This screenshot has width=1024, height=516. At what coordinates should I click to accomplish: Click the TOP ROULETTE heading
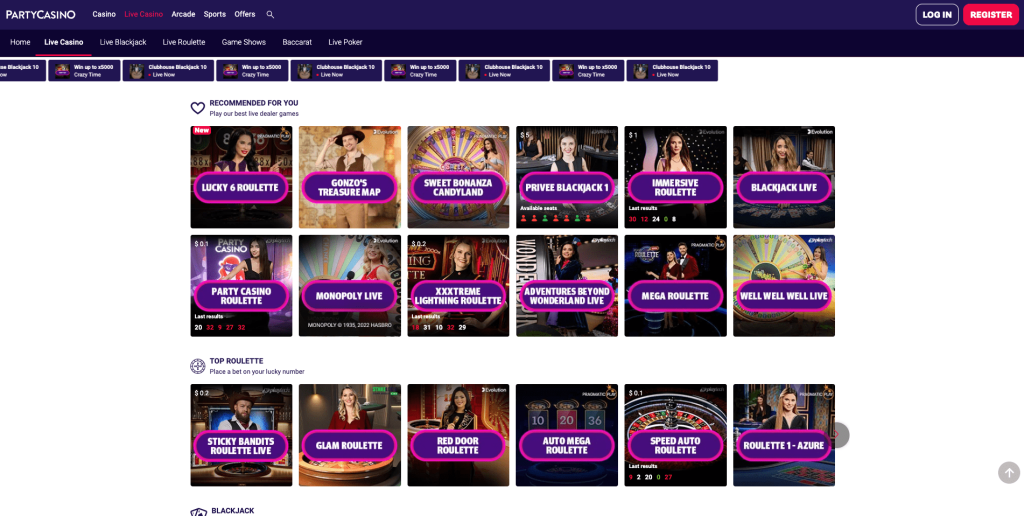[236, 361]
